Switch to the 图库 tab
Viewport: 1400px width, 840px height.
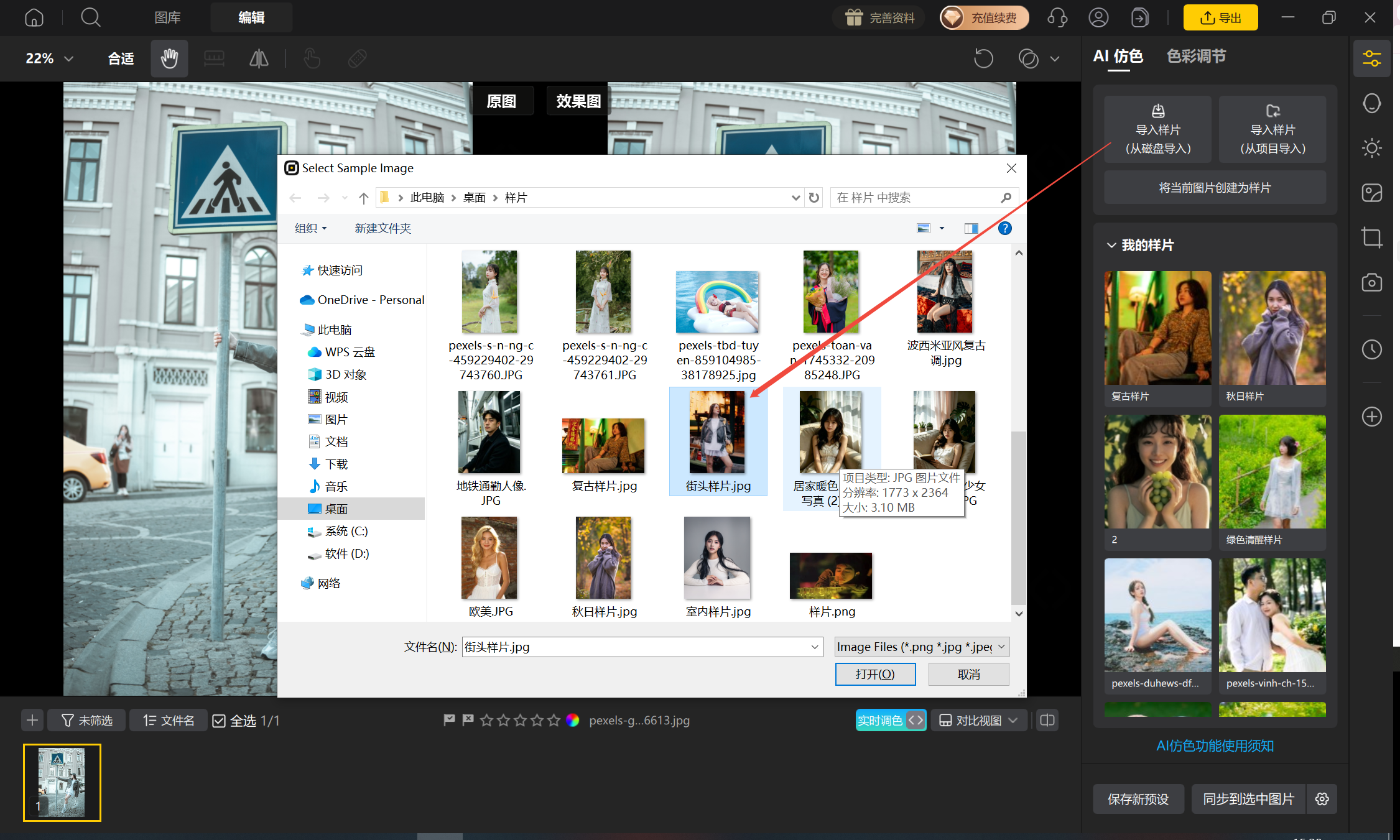167,17
